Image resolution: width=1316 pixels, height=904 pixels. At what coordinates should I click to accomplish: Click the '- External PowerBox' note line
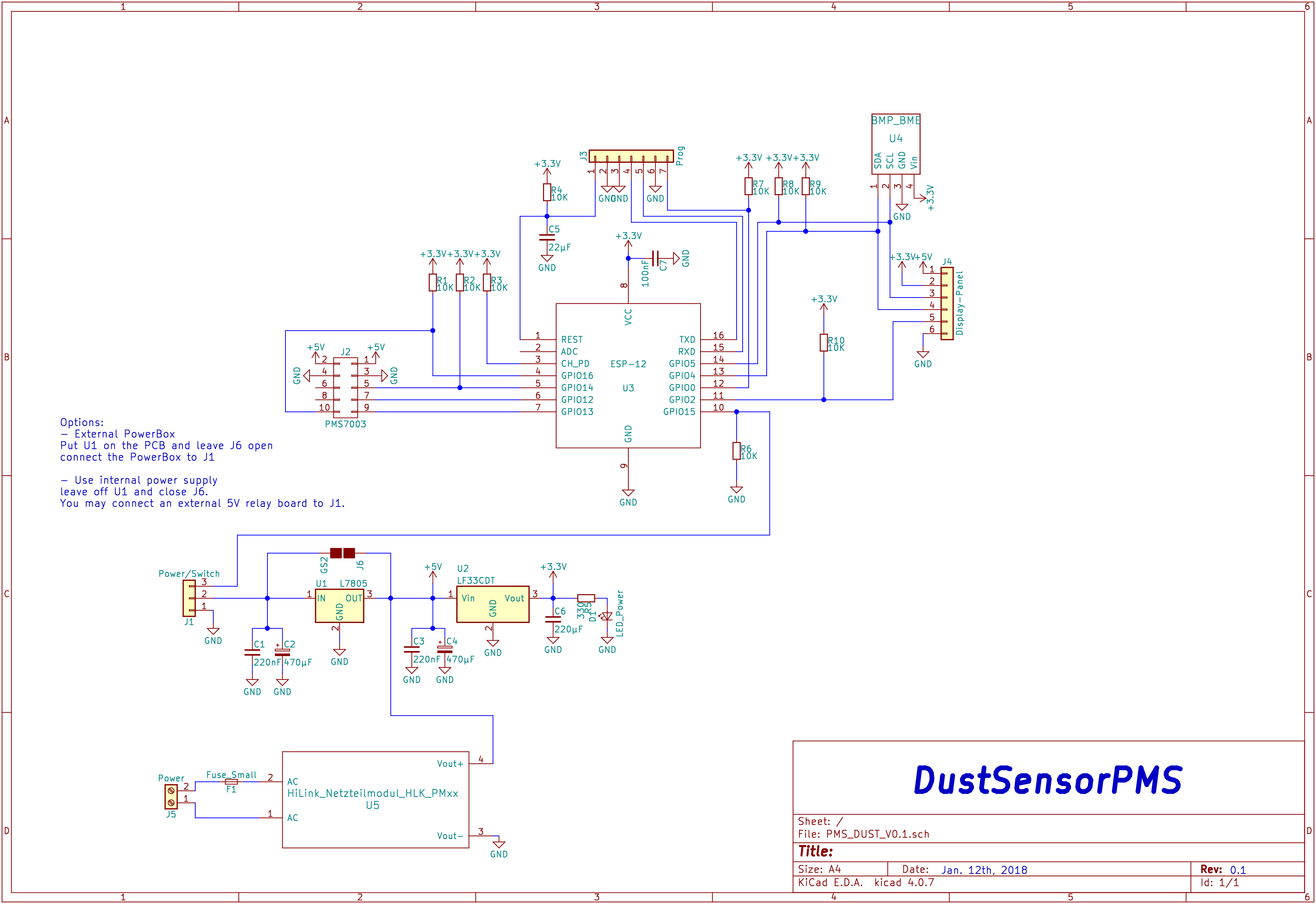(x=118, y=434)
